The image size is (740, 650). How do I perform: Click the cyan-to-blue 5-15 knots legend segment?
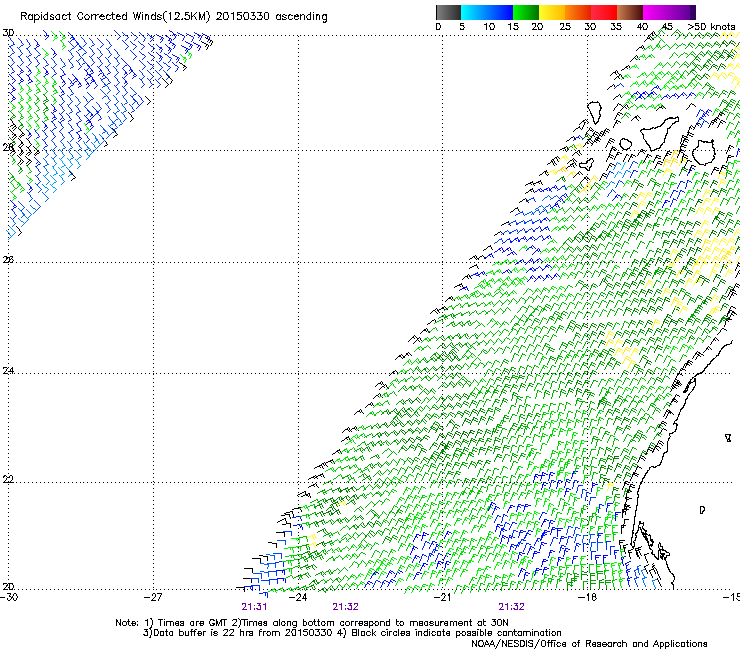click(487, 12)
